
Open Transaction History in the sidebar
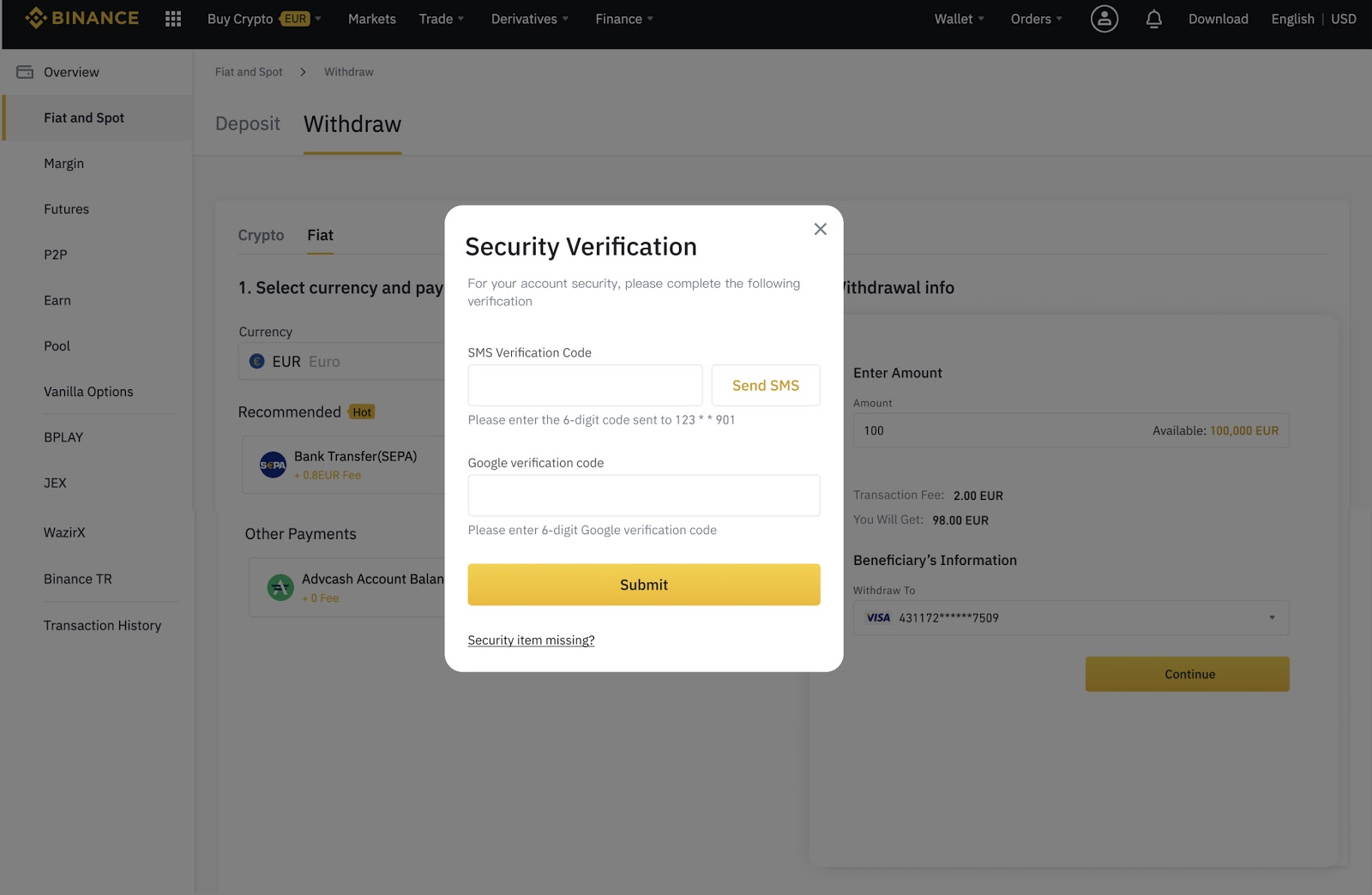tap(102, 626)
